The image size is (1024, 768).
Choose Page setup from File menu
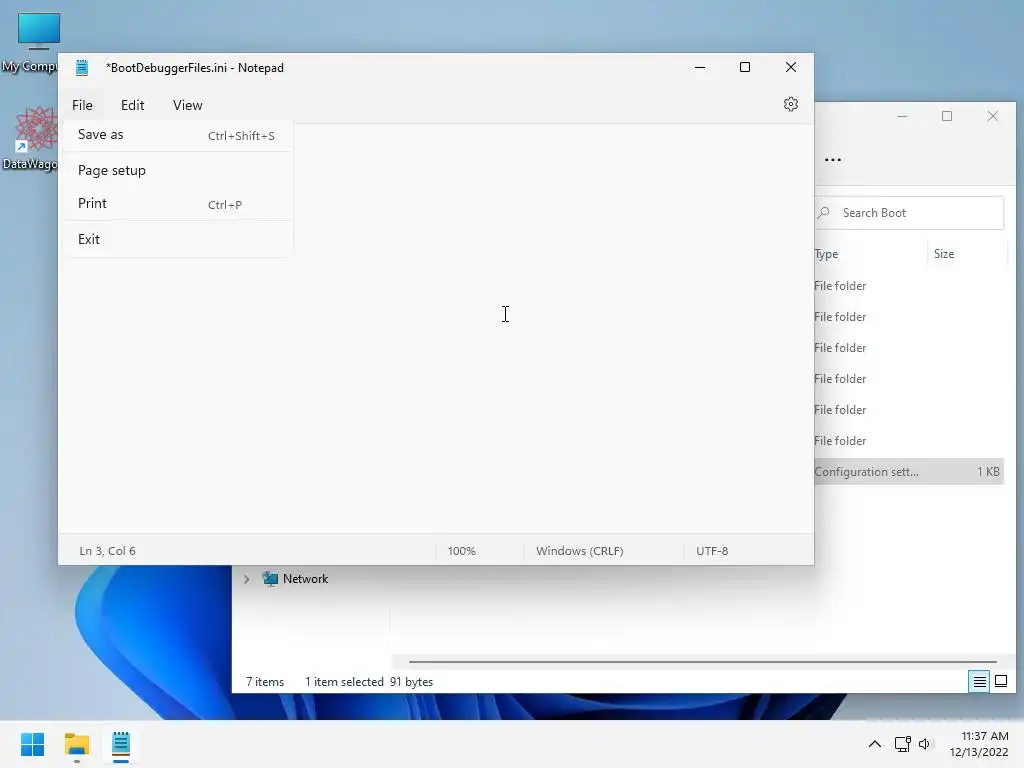(177, 170)
